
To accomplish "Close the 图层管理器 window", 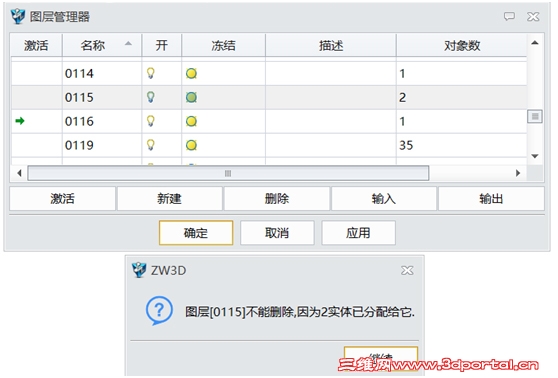I will click(533, 16).
